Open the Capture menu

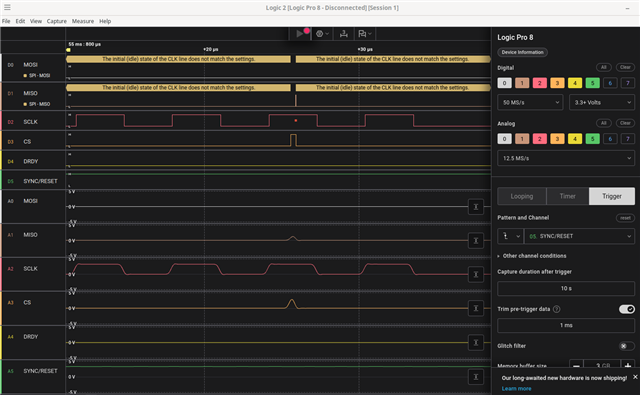click(57, 21)
